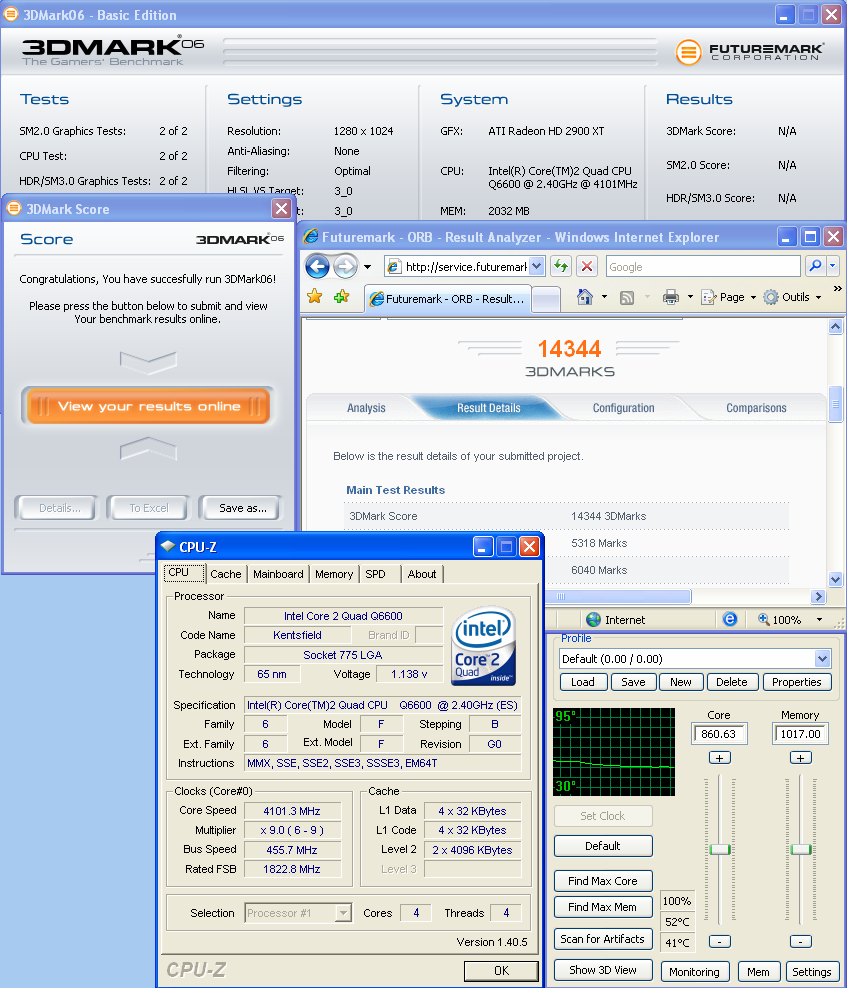Screen dimensions: 847x988
Task: Expand search provider dropdown arrow
Action: (833, 267)
